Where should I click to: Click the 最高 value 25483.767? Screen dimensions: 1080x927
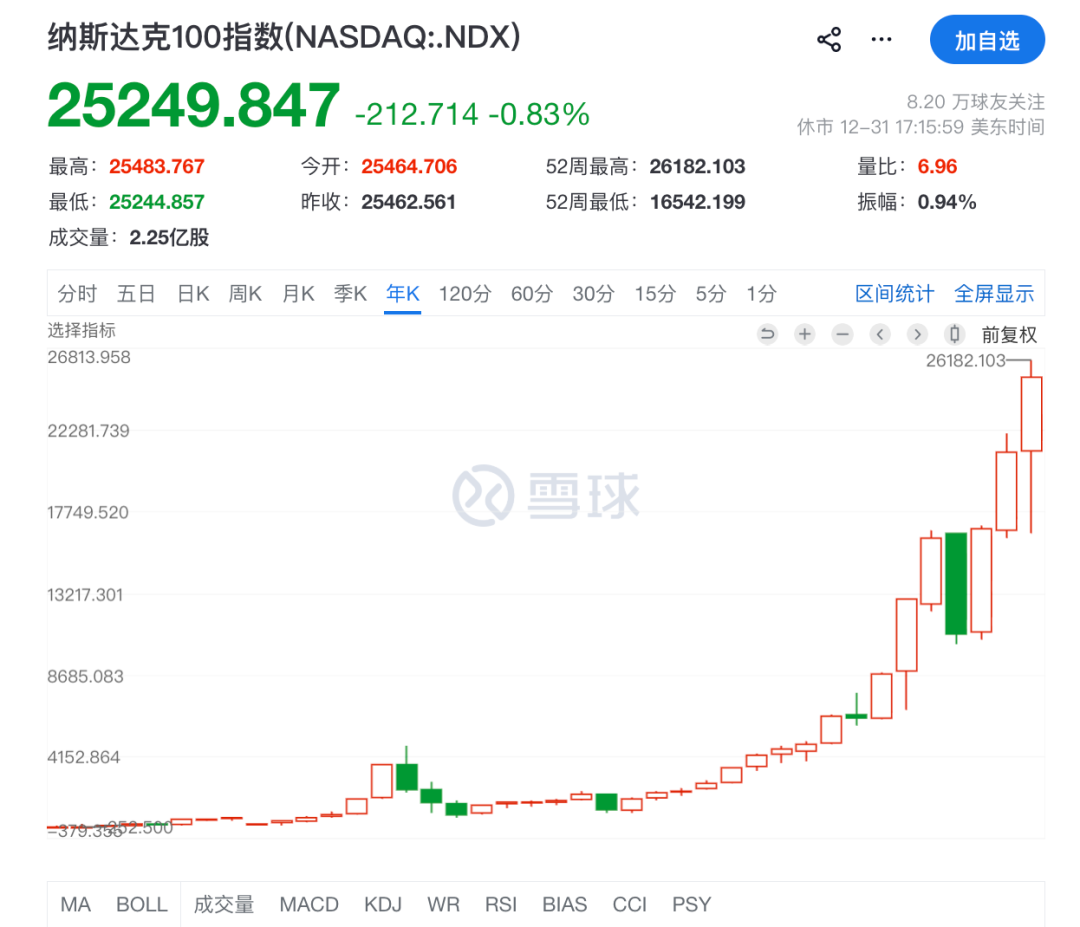[156, 166]
